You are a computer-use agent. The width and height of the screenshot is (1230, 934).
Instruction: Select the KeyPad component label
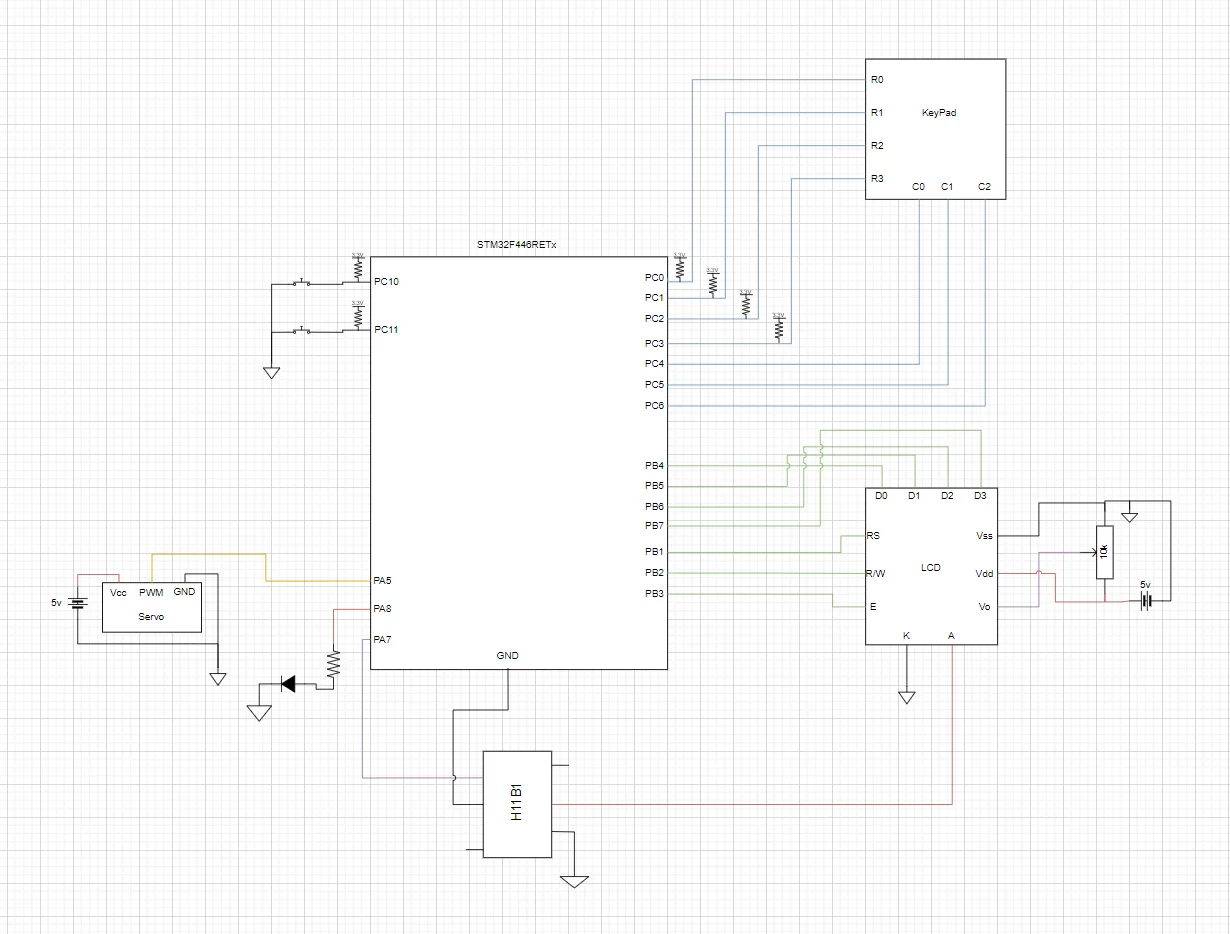[x=939, y=113]
